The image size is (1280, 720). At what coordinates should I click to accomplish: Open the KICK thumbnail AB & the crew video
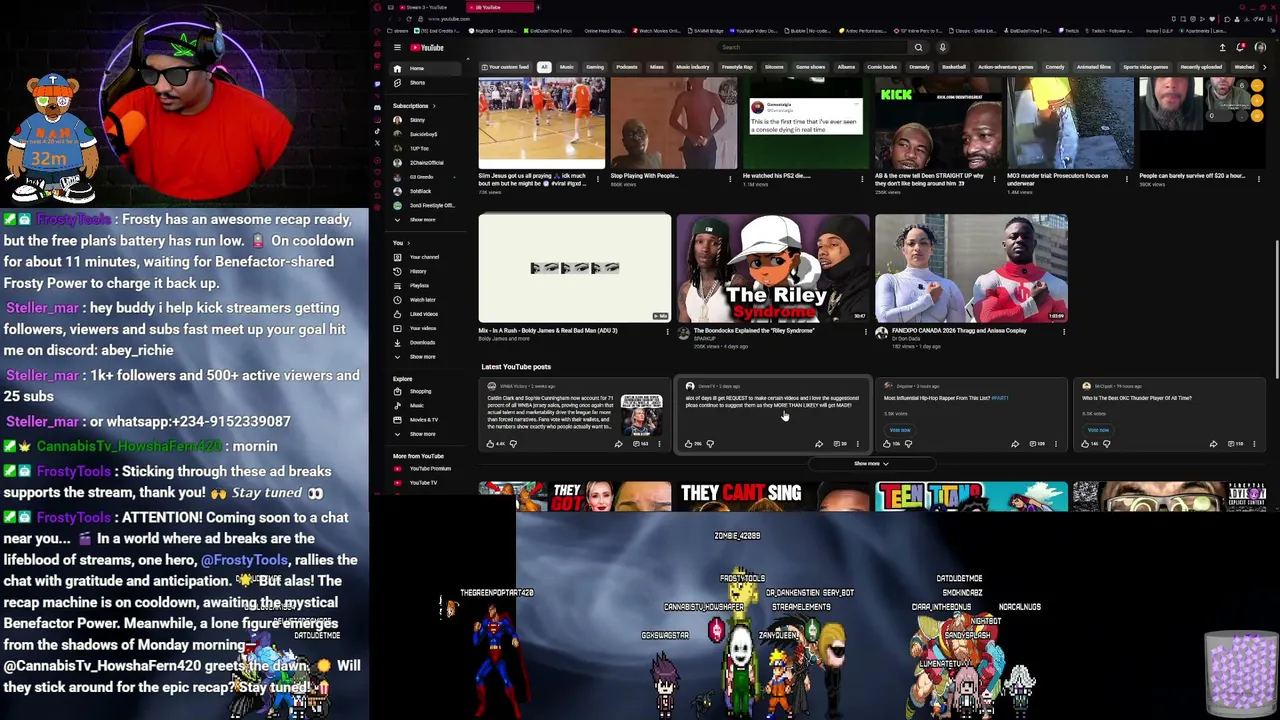coord(937,123)
